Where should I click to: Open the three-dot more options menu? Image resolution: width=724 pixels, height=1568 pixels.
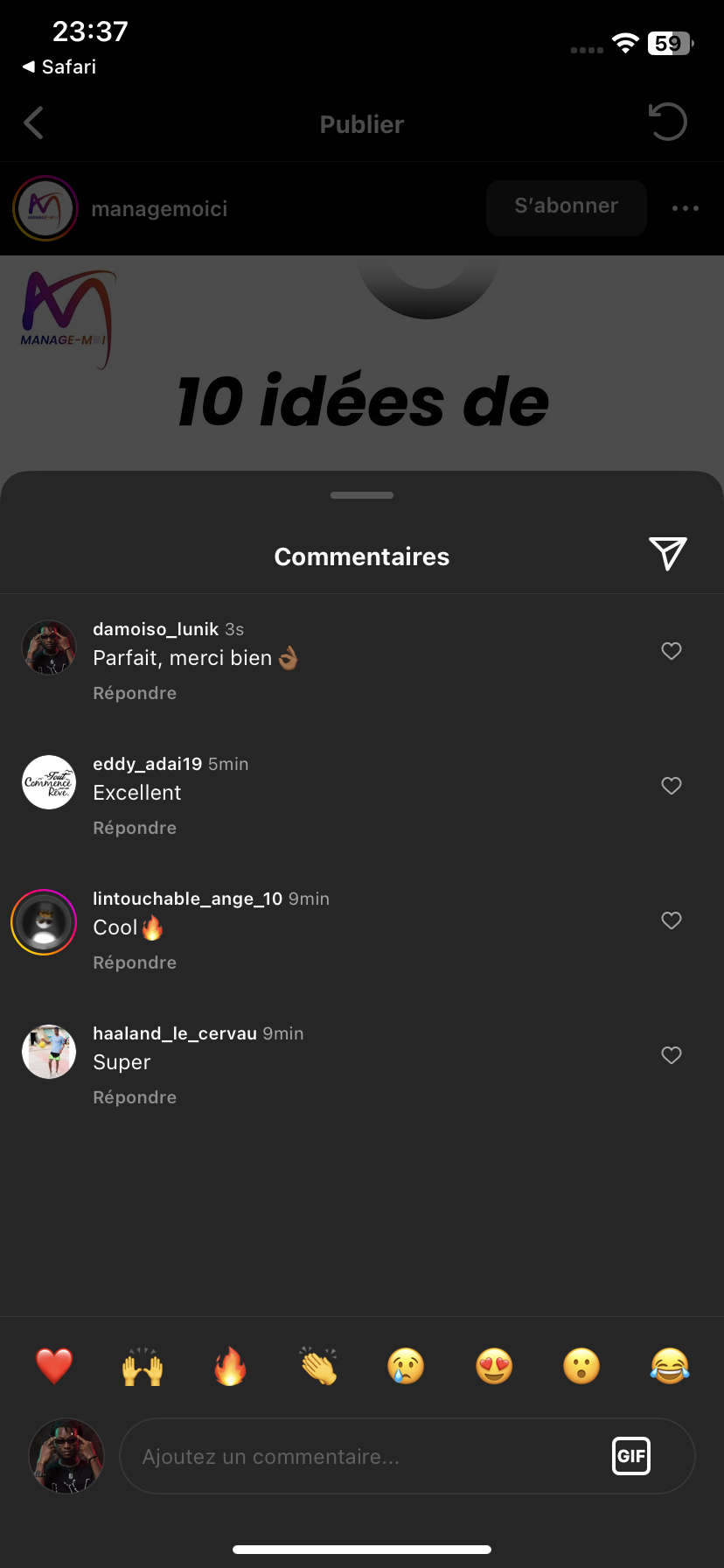[686, 208]
